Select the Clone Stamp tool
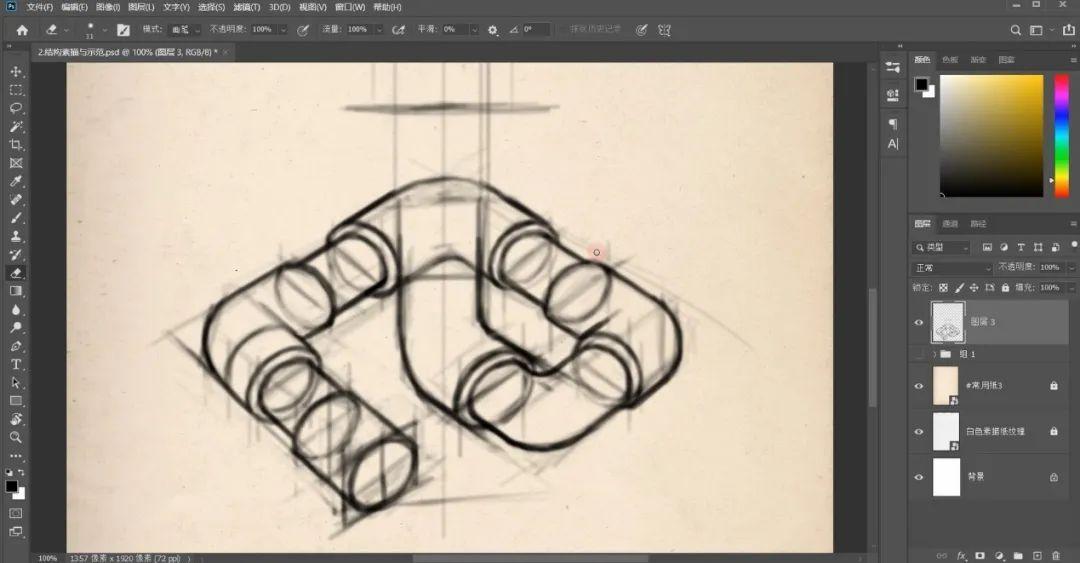 pyautogui.click(x=16, y=236)
